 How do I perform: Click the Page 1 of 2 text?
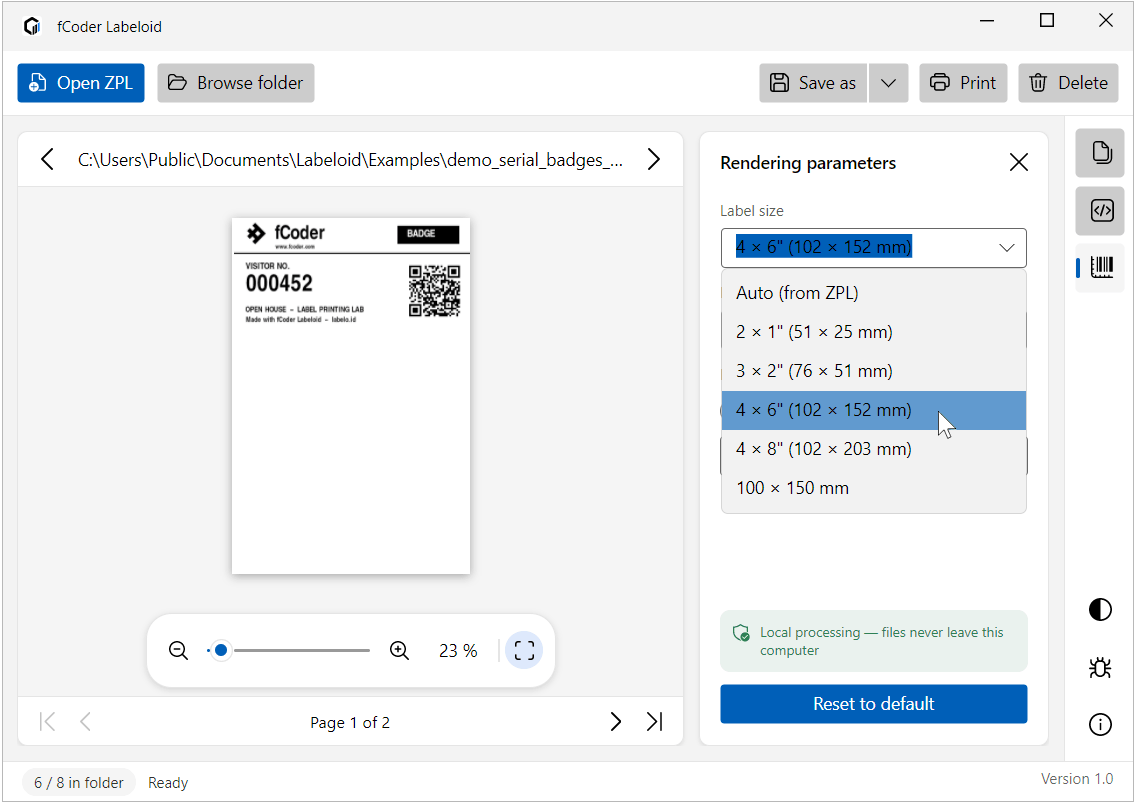click(x=350, y=723)
